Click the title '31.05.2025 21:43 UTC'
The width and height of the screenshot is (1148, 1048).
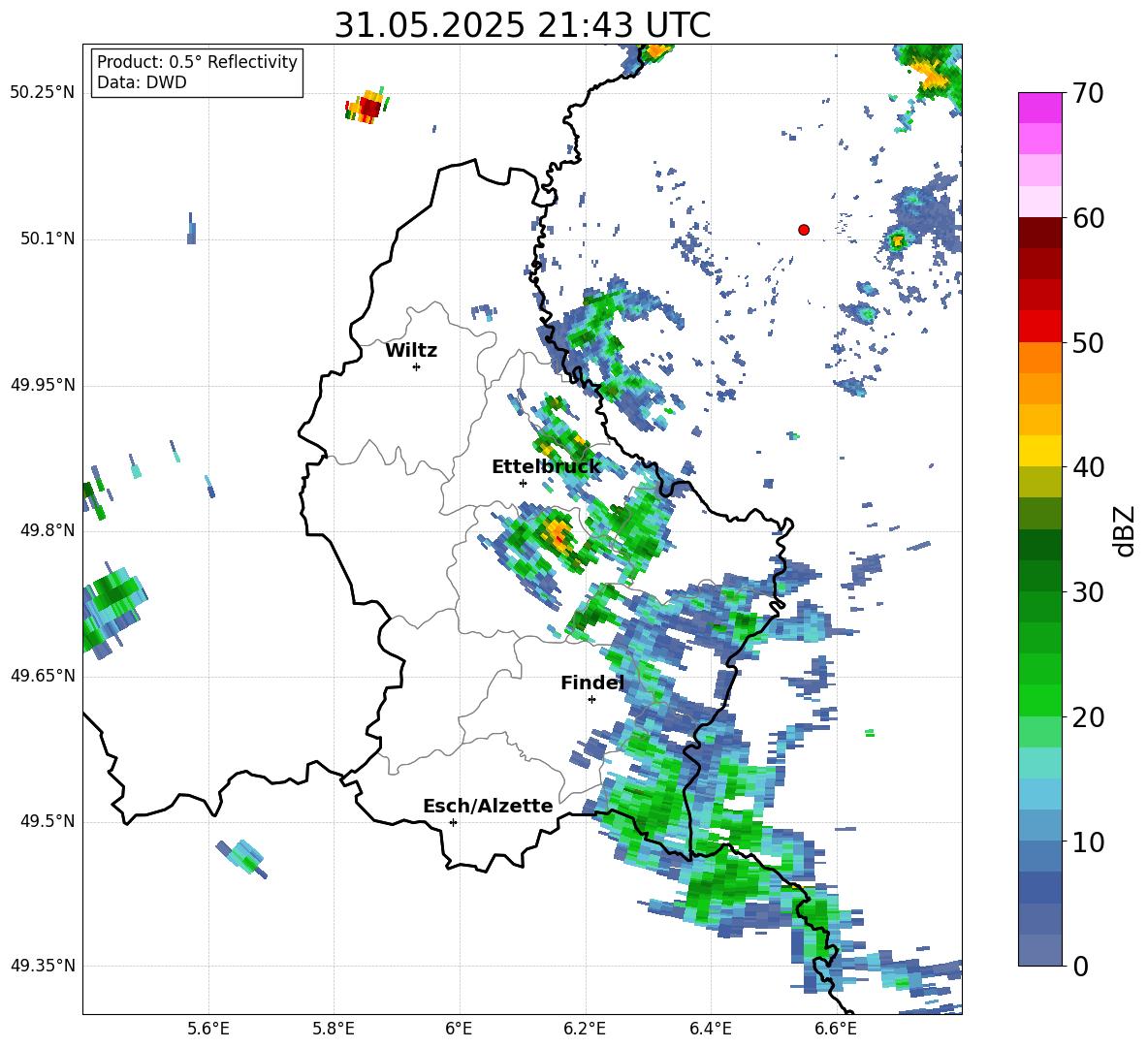point(522,25)
